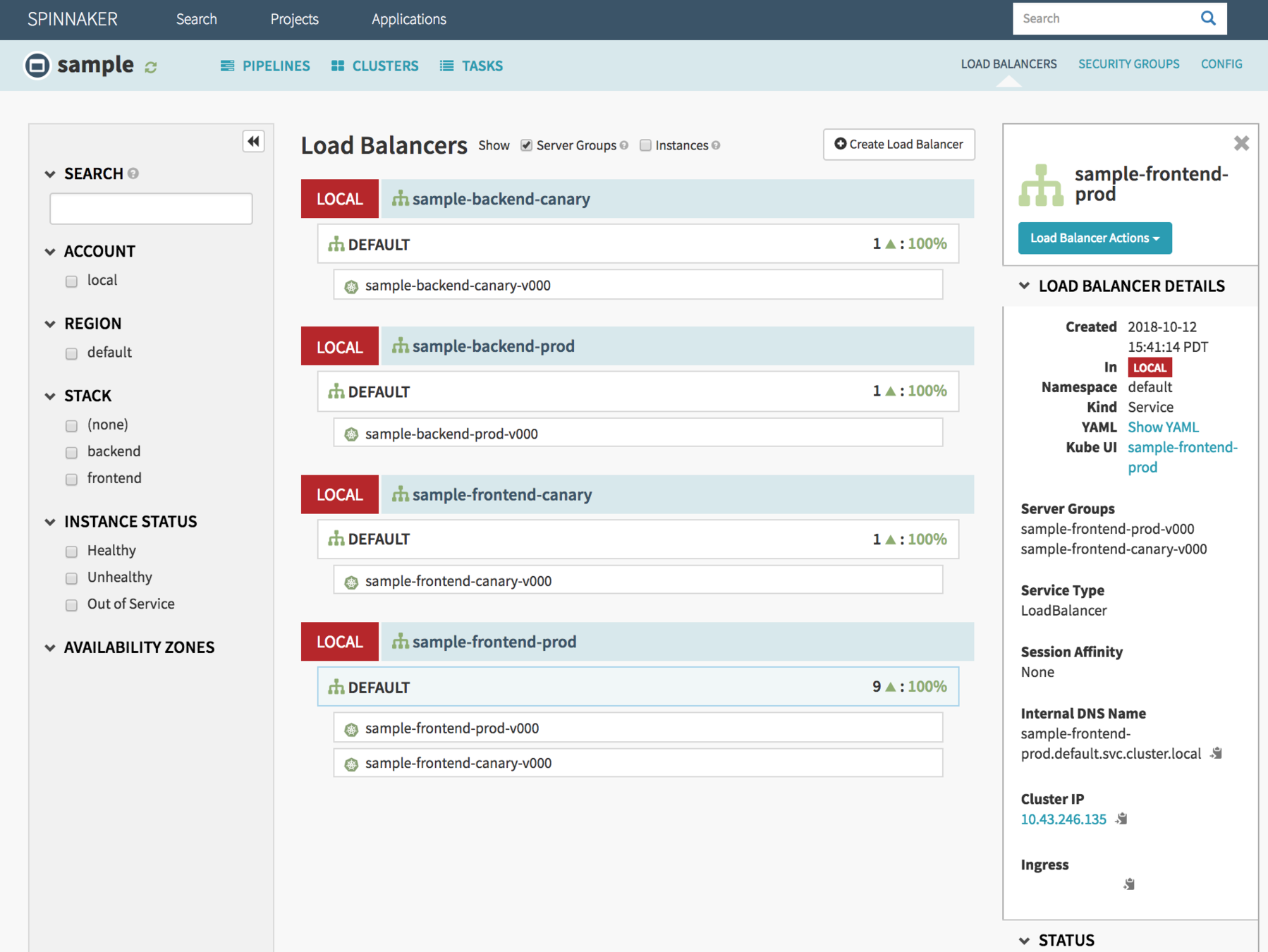
Task: Click the Show YAML link
Action: pyautogui.click(x=1163, y=427)
